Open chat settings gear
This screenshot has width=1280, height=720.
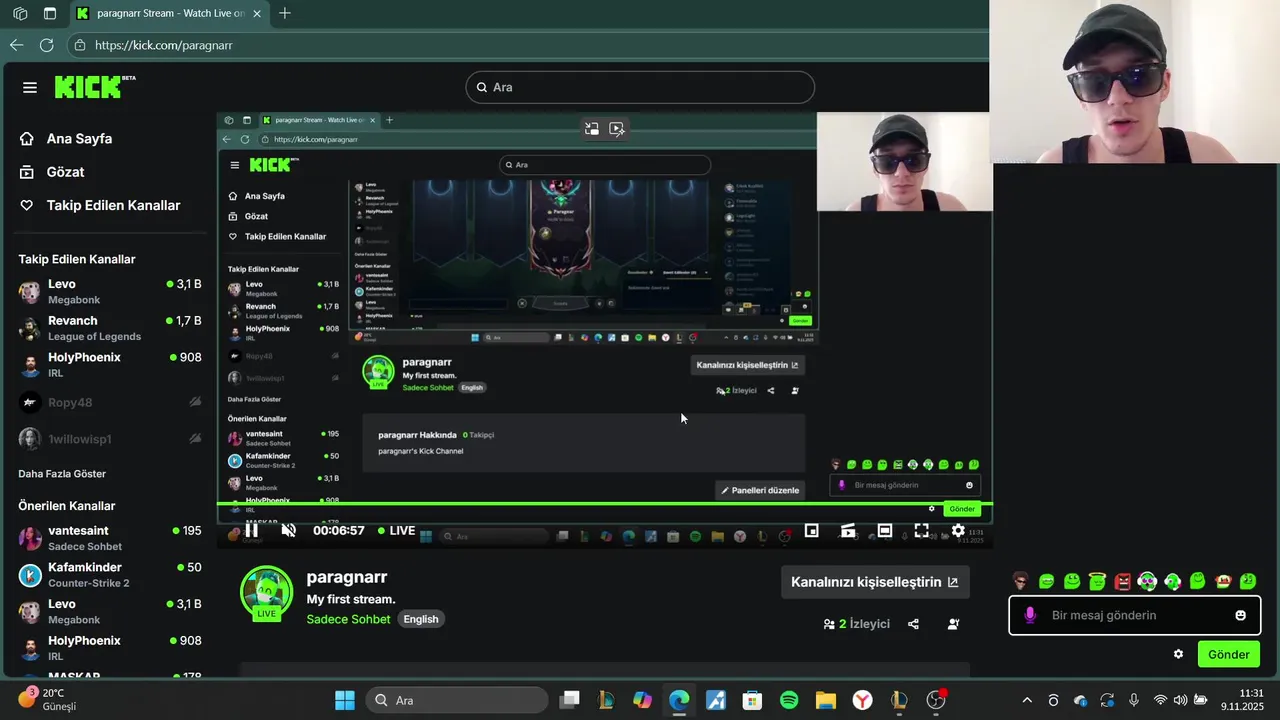(x=1178, y=654)
